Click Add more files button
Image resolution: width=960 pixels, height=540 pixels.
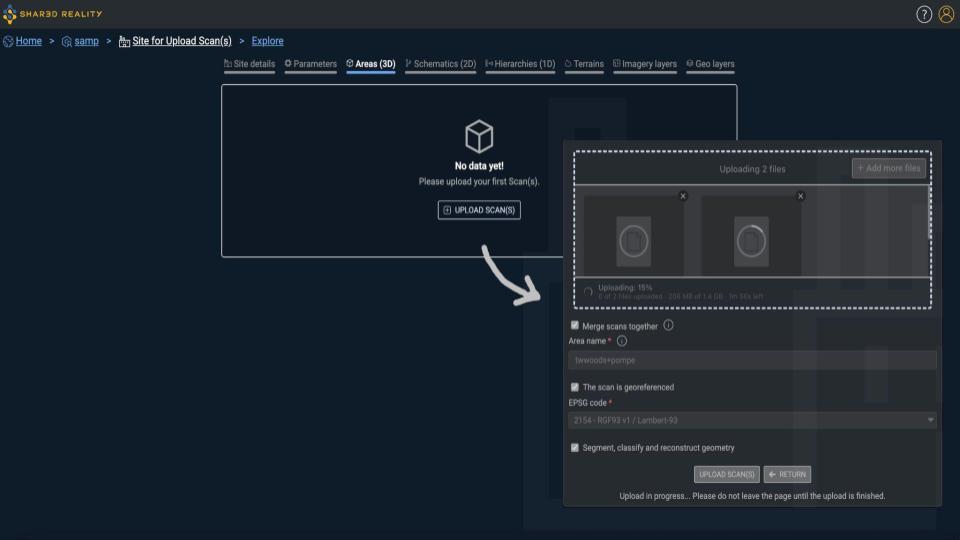[x=888, y=168]
